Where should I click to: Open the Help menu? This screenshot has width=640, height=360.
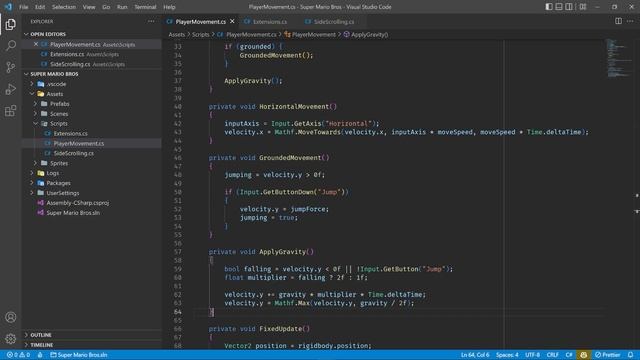coord(169,7)
